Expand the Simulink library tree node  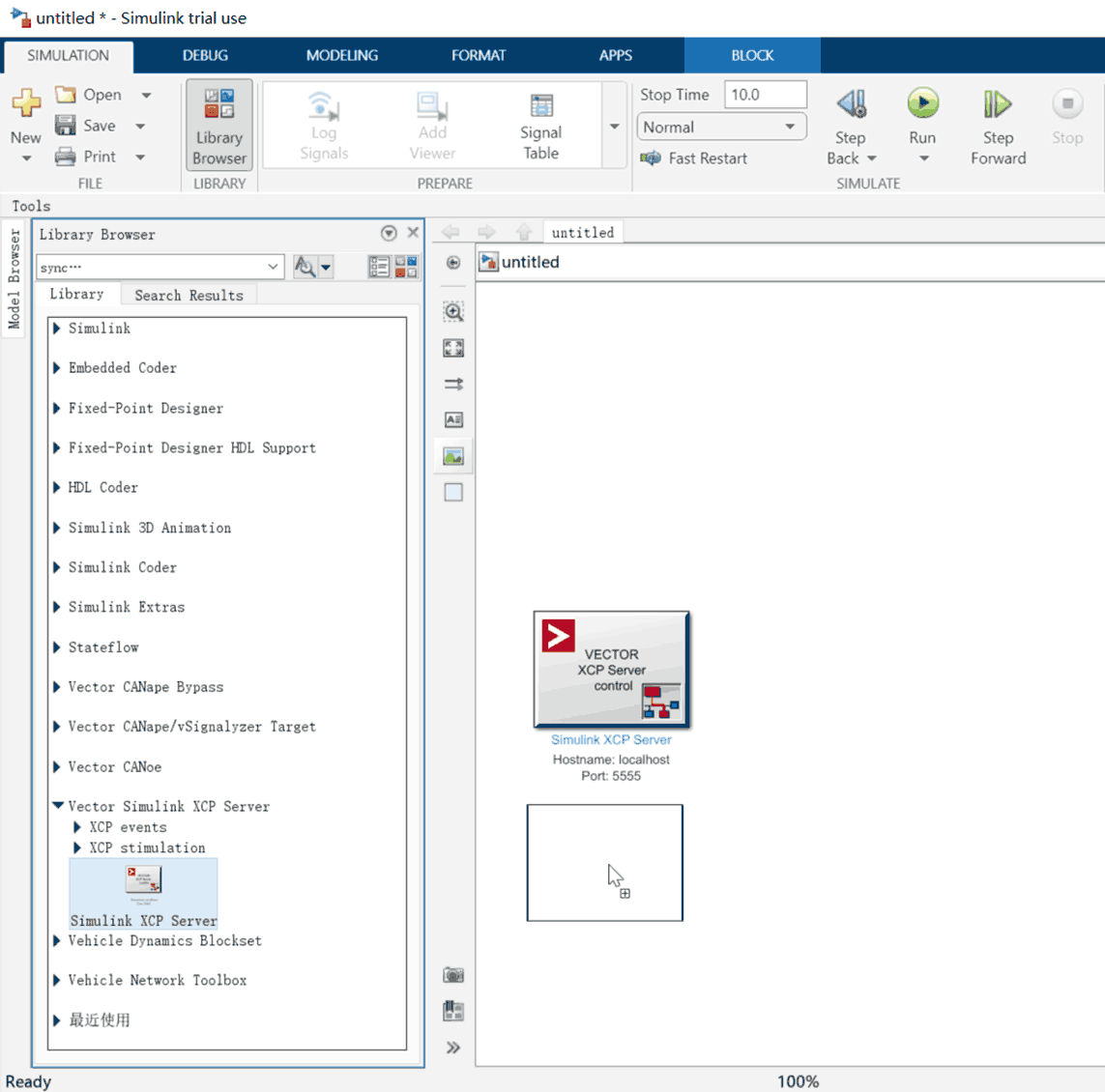pos(57,329)
